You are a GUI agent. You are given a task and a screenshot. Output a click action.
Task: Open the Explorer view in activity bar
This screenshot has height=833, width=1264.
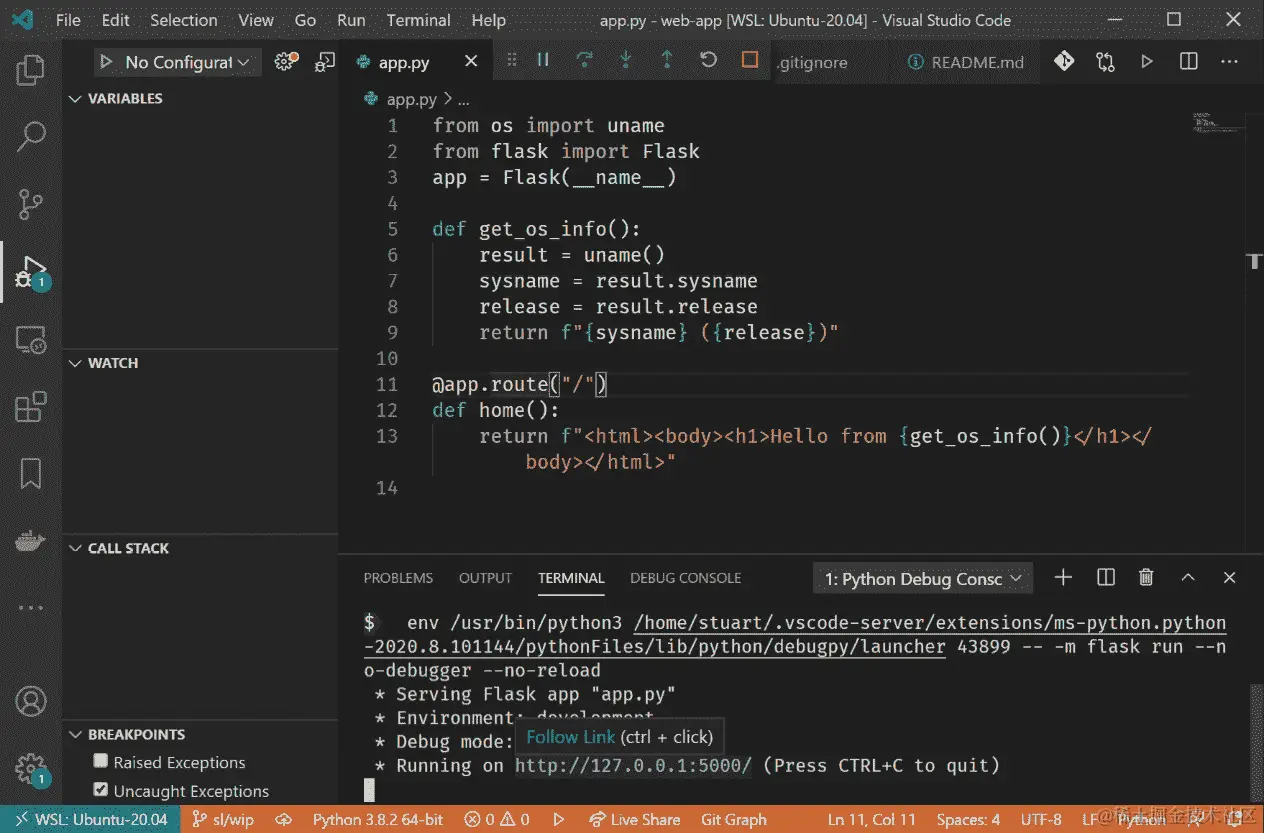coord(31,71)
